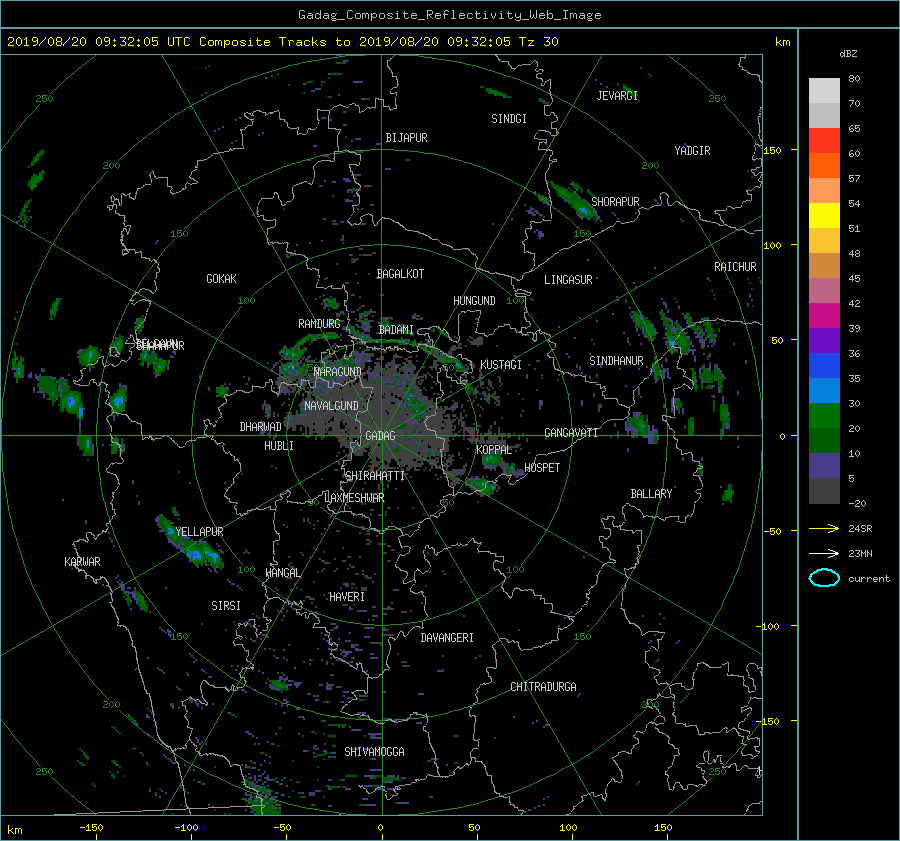Click the grey 80 dBZ legend swatch
Screen dimensions: 900x841
point(824,90)
